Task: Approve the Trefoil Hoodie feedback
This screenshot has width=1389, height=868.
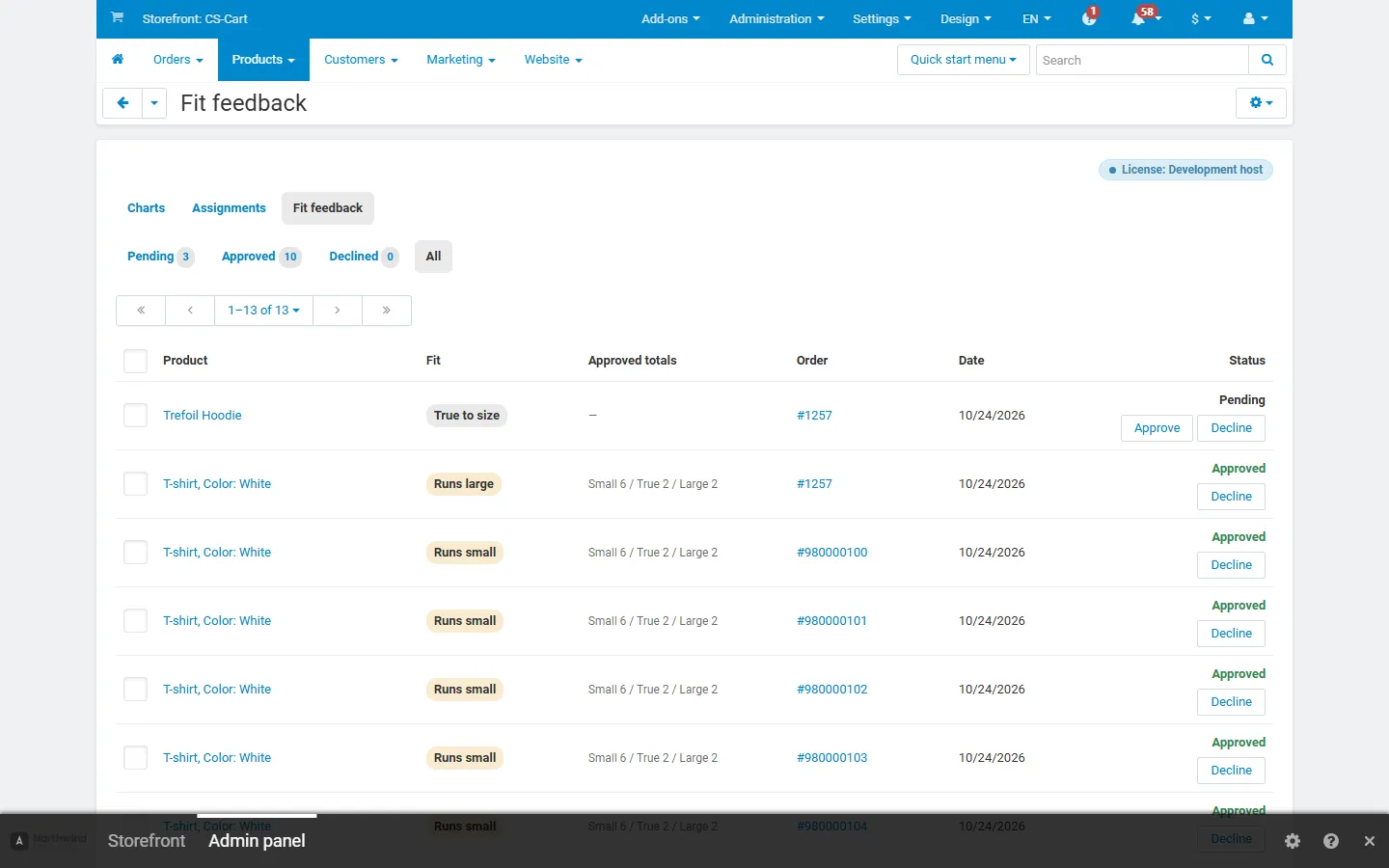Action: [1157, 428]
